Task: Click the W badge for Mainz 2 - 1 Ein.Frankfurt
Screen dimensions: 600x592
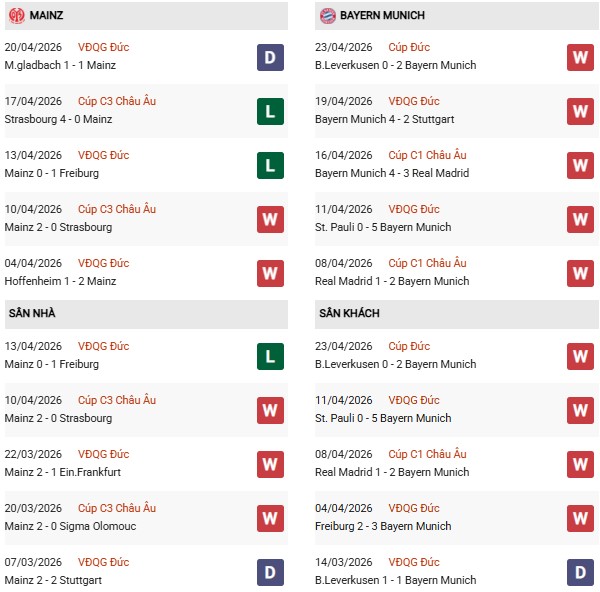Action: [x=270, y=464]
